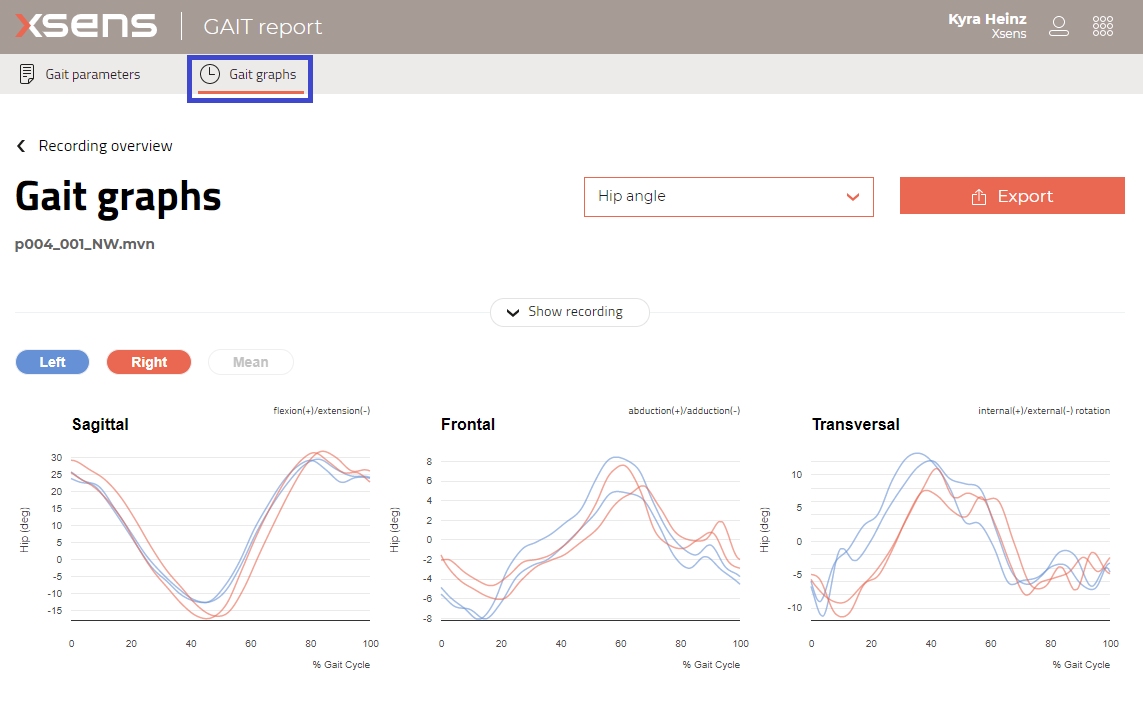Enable the Mean curve display
Image resolution: width=1143 pixels, height=714 pixels.
click(250, 361)
